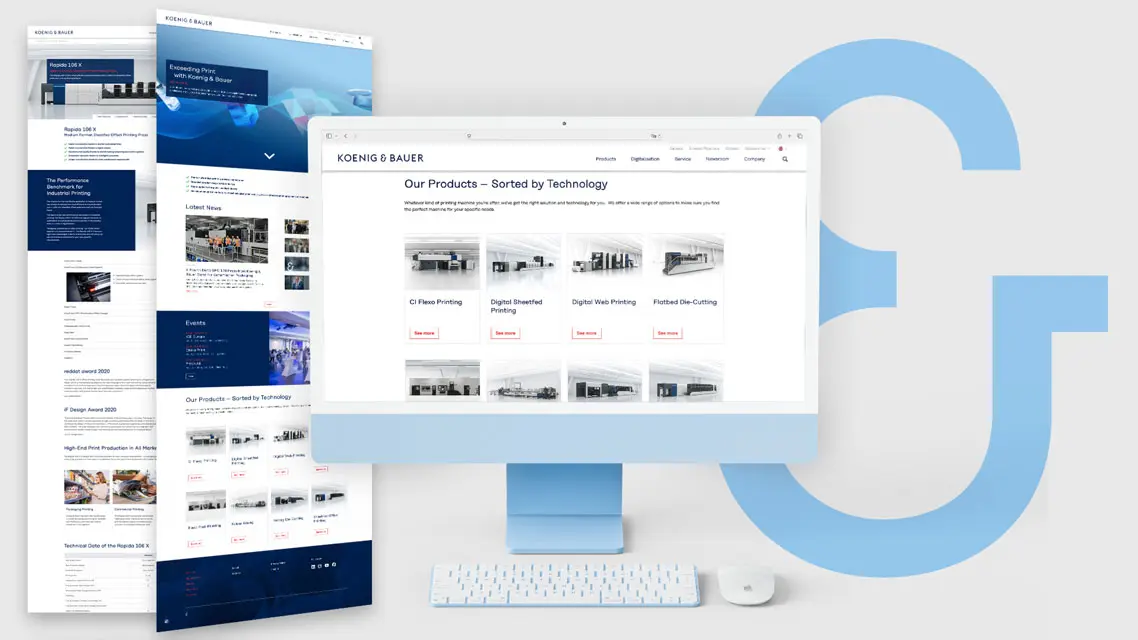Viewport: 1138px width, 640px height.
Task: Select the Products menu item
Action: click(606, 158)
